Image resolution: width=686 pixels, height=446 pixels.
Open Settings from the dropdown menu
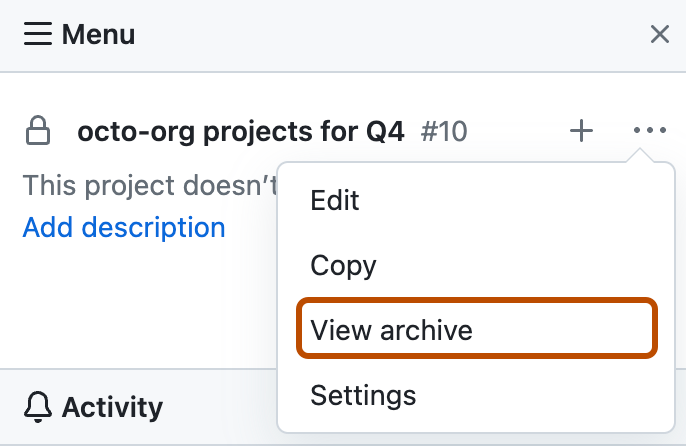[363, 394]
